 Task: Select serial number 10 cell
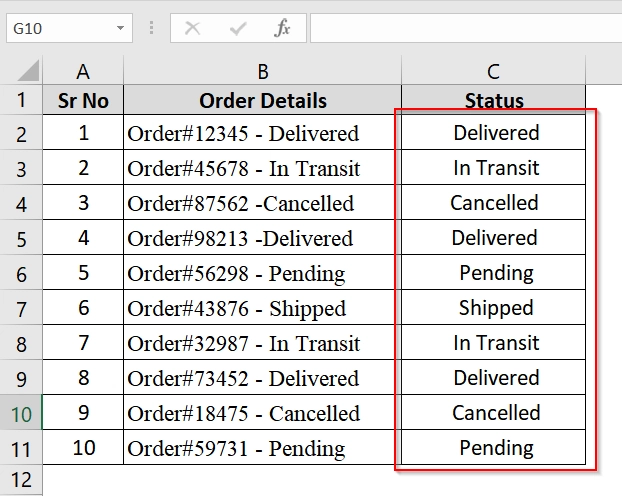coord(83,447)
